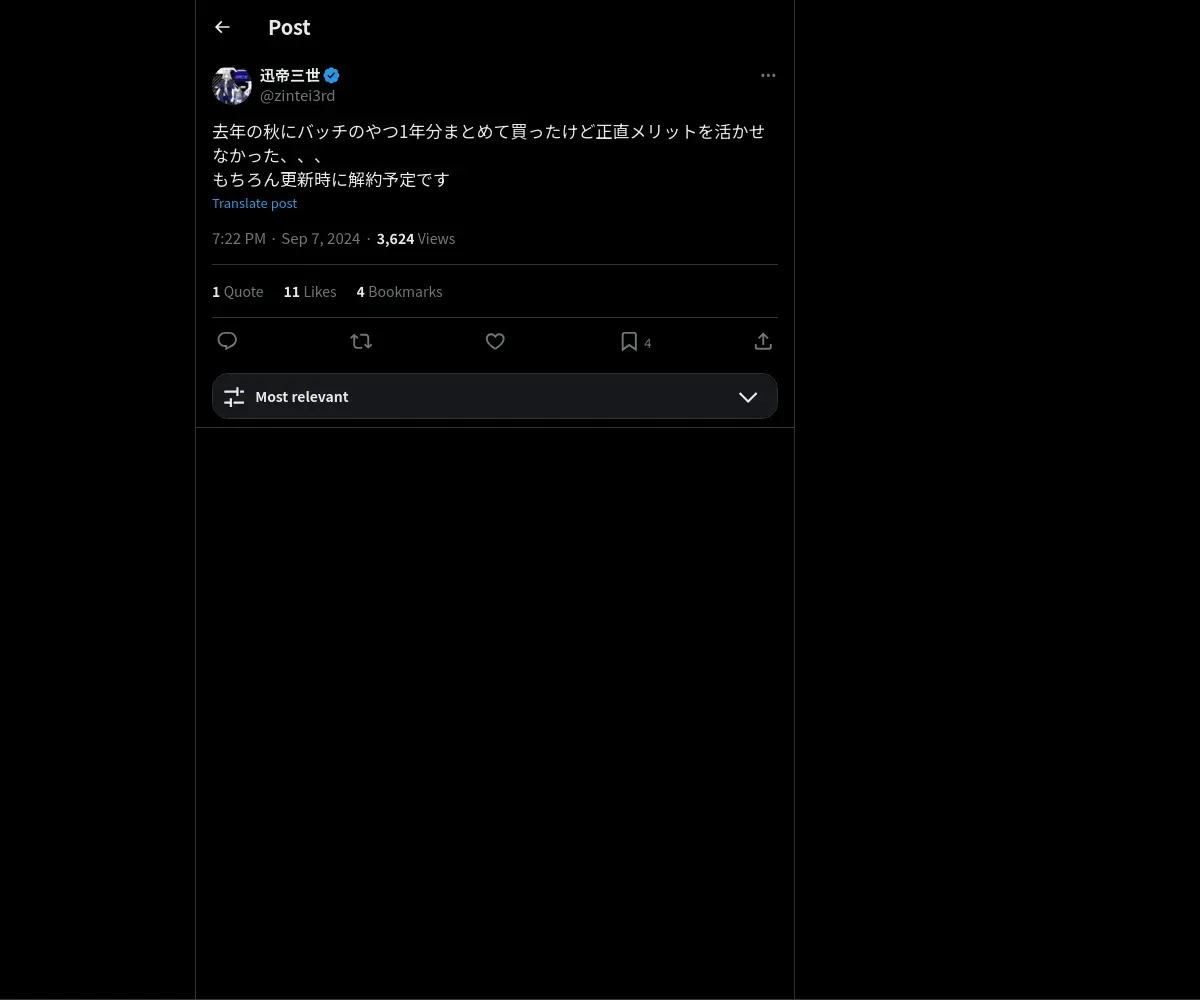Image resolution: width=1200 pixels, height=1000 pixels.
Task: Click the reply speech bubble icon
Action: pos(227,341)
